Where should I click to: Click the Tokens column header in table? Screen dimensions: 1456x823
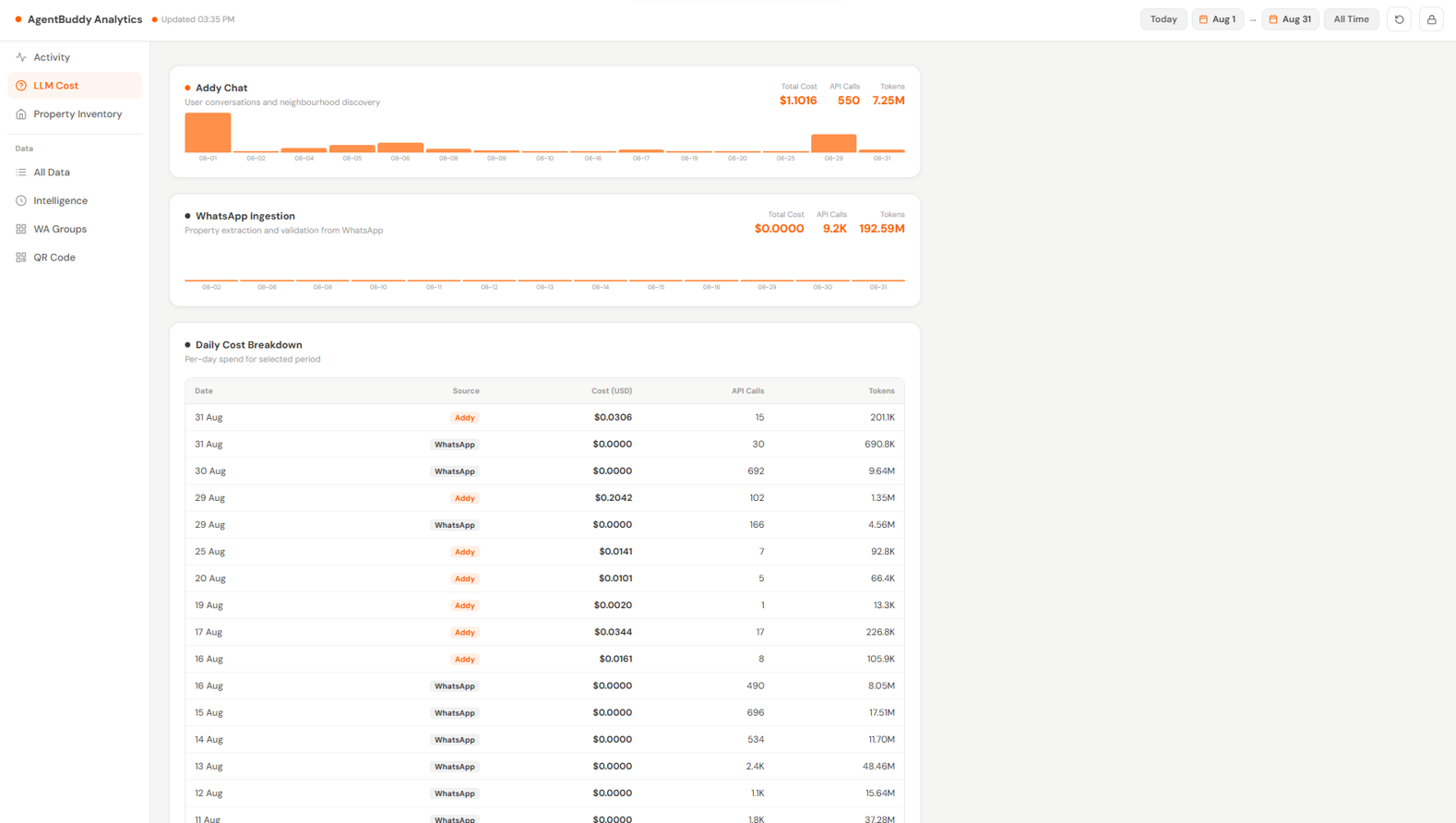click(x=881, y=391)
